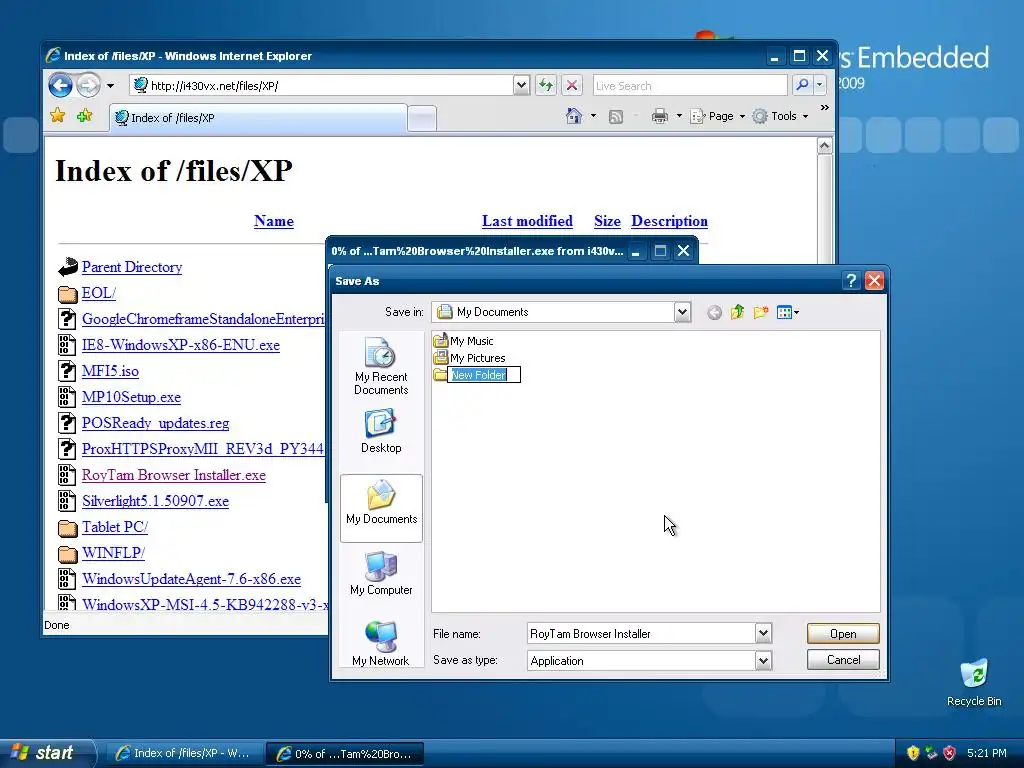This screenshot has height=768, width=1024.
Task: Select Desktop in the places bar
Action: (x=381, y=431)
